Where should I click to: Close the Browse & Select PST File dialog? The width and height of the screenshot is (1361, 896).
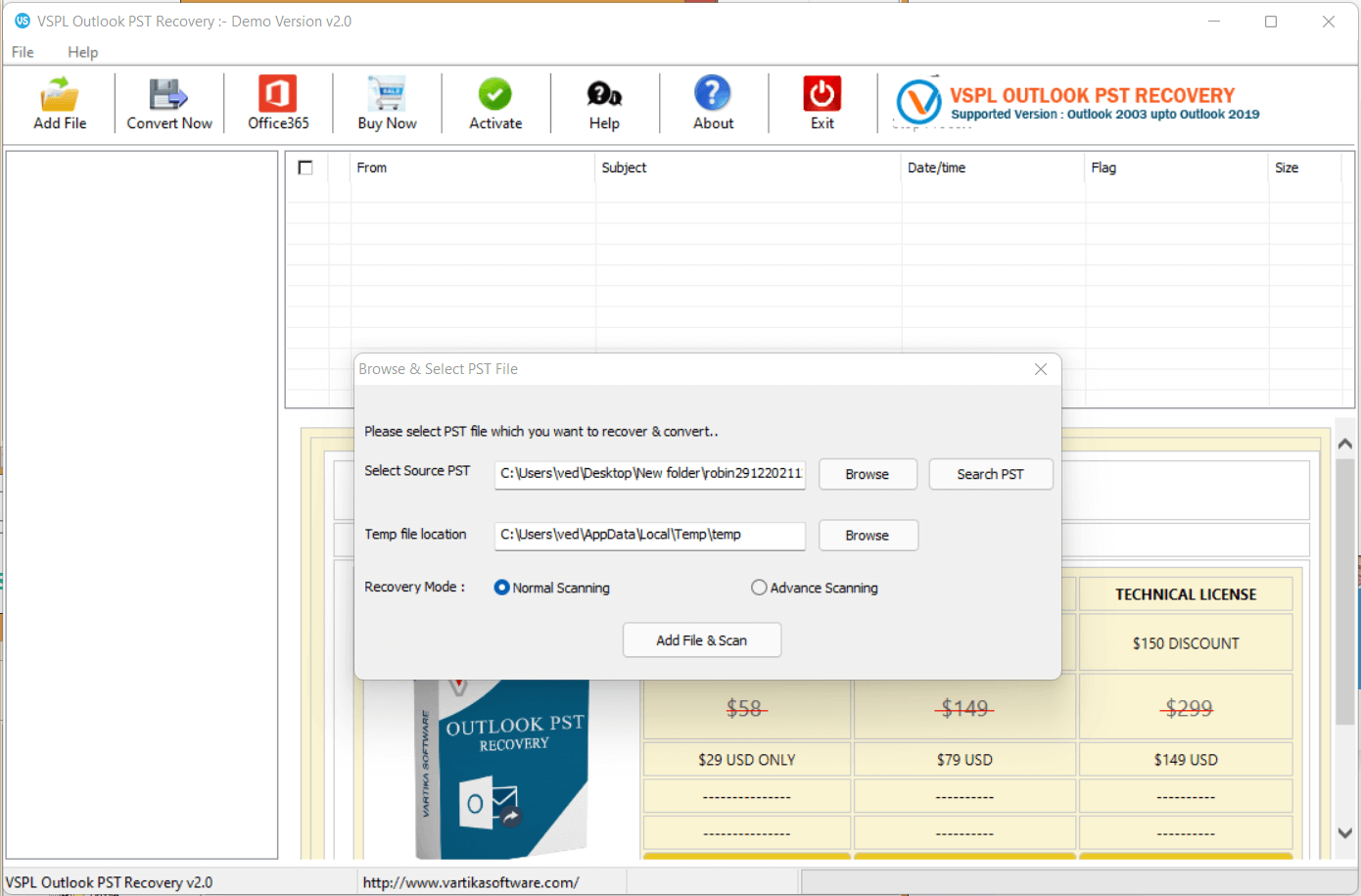(1041, 369)
